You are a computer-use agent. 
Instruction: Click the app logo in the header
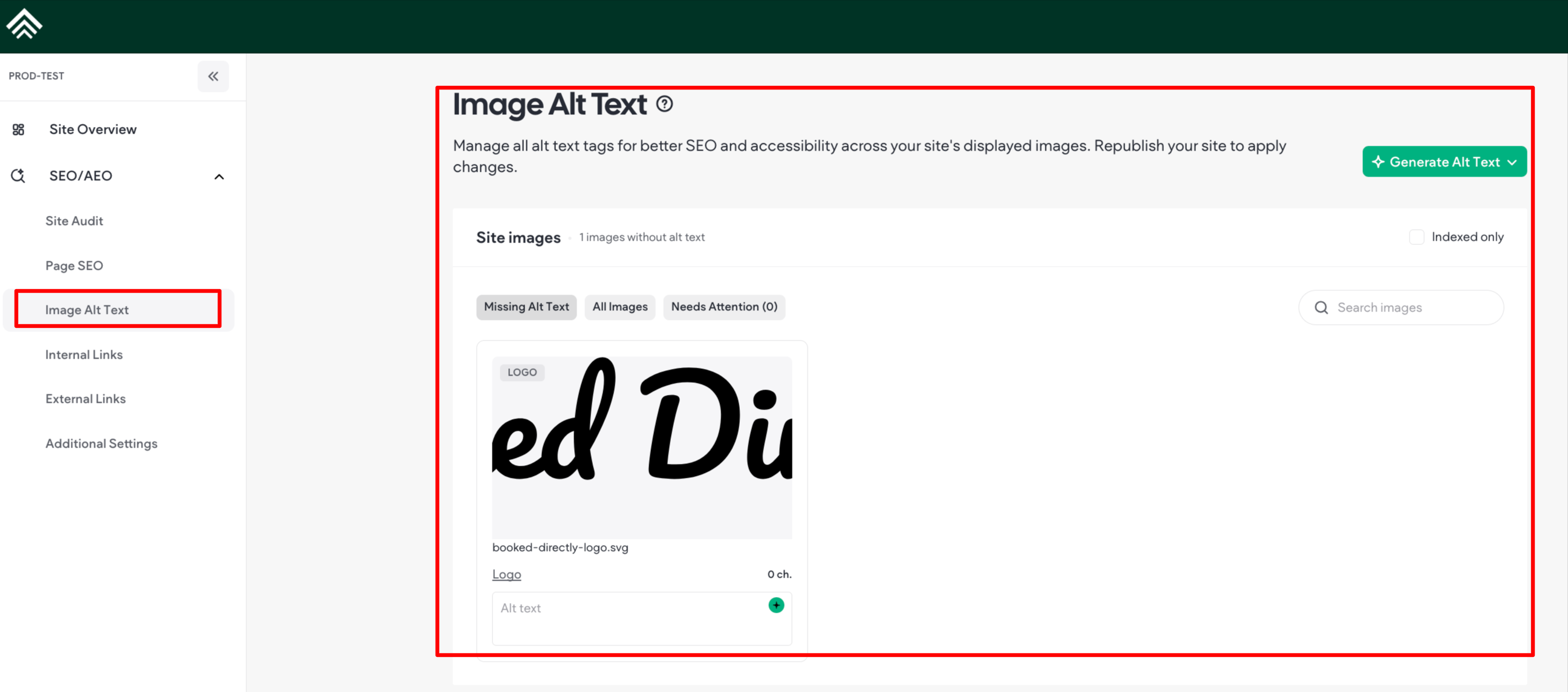click(x=24, y=24)
